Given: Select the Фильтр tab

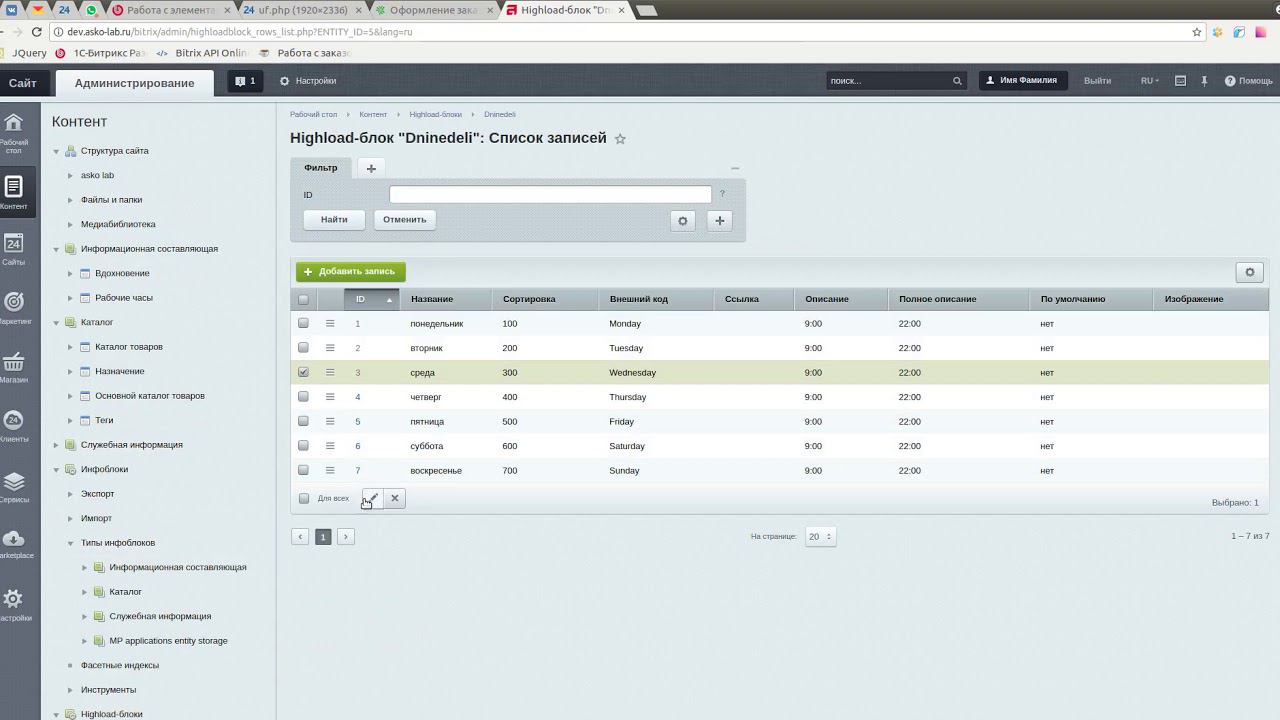Looking at the screenshot, I should pyautogui.click(x=321, y=168).
